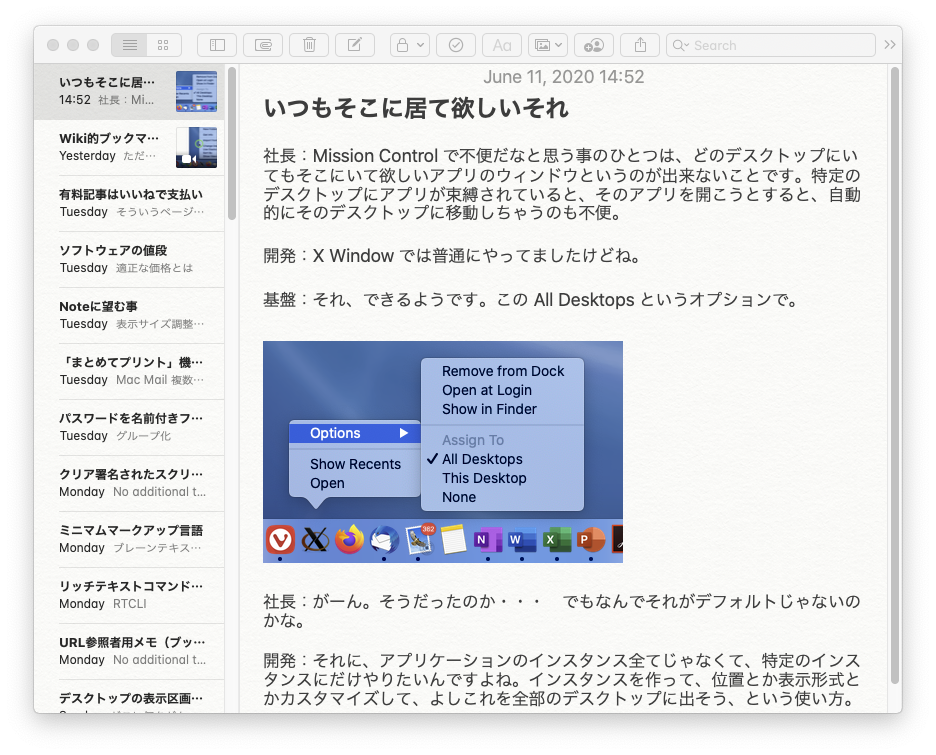Toggle the folders sidebar
This screenshot has width=936, height=755.
(217, 45)
